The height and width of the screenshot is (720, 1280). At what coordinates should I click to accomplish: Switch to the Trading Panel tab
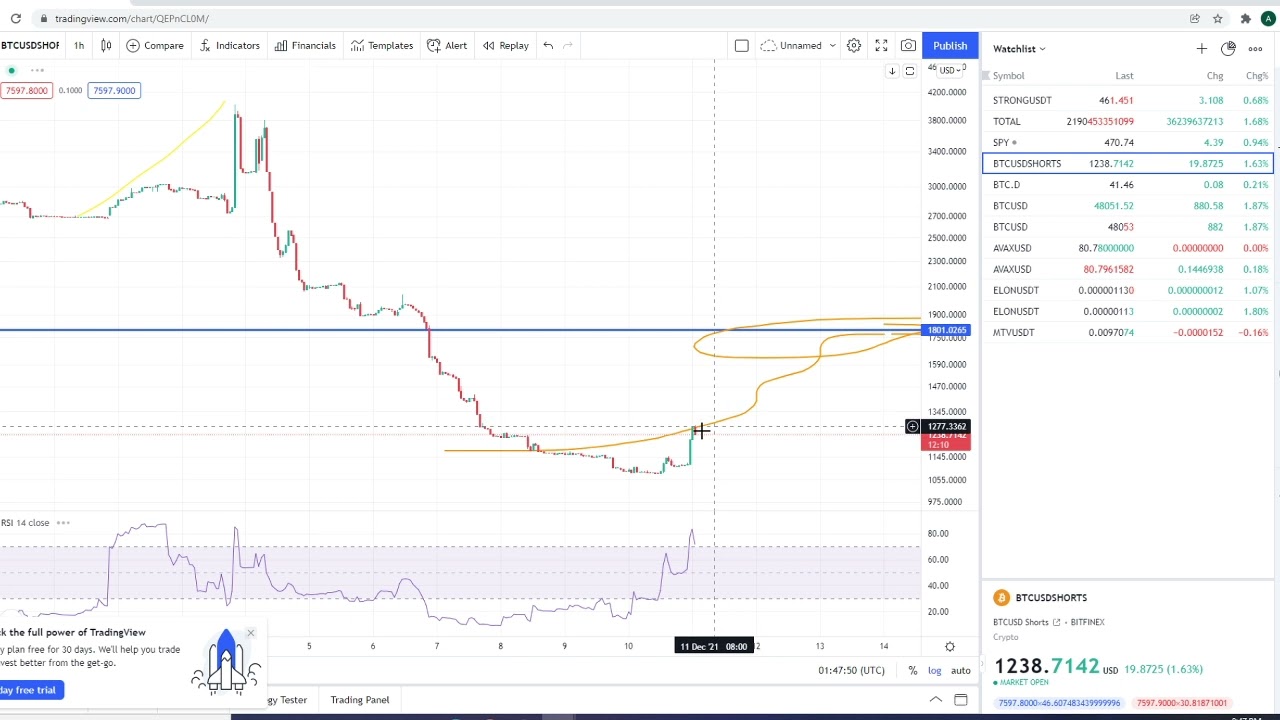click(x=360, y=699)
